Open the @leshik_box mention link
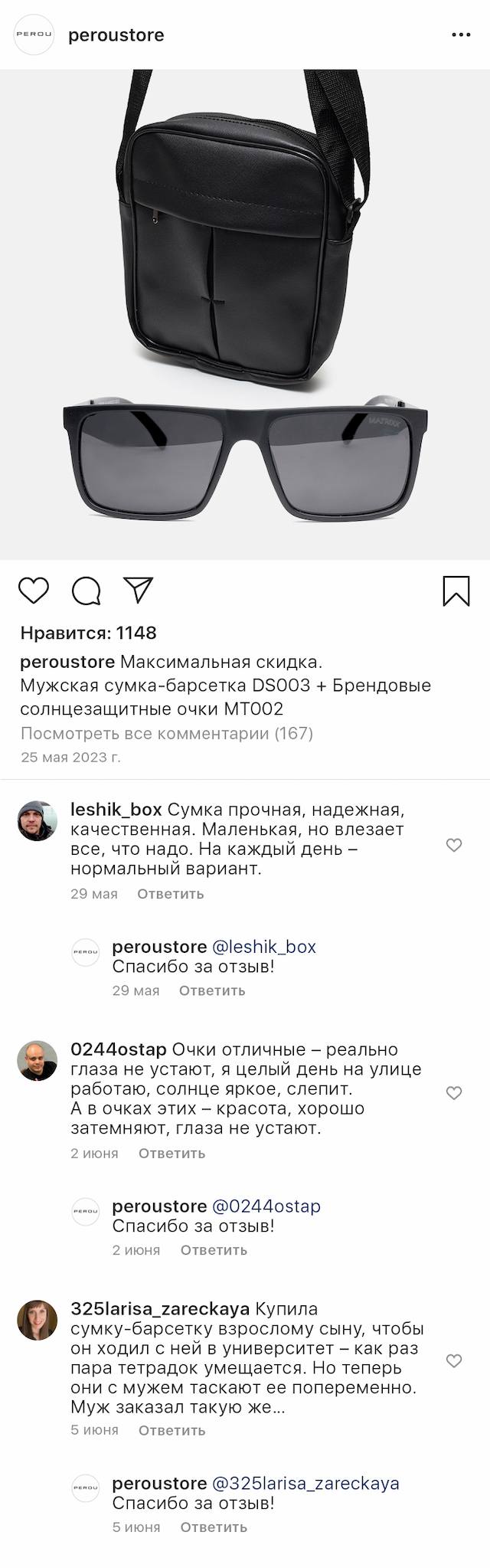The width and height of the screenshot is (490, 1568). point(264,947)
